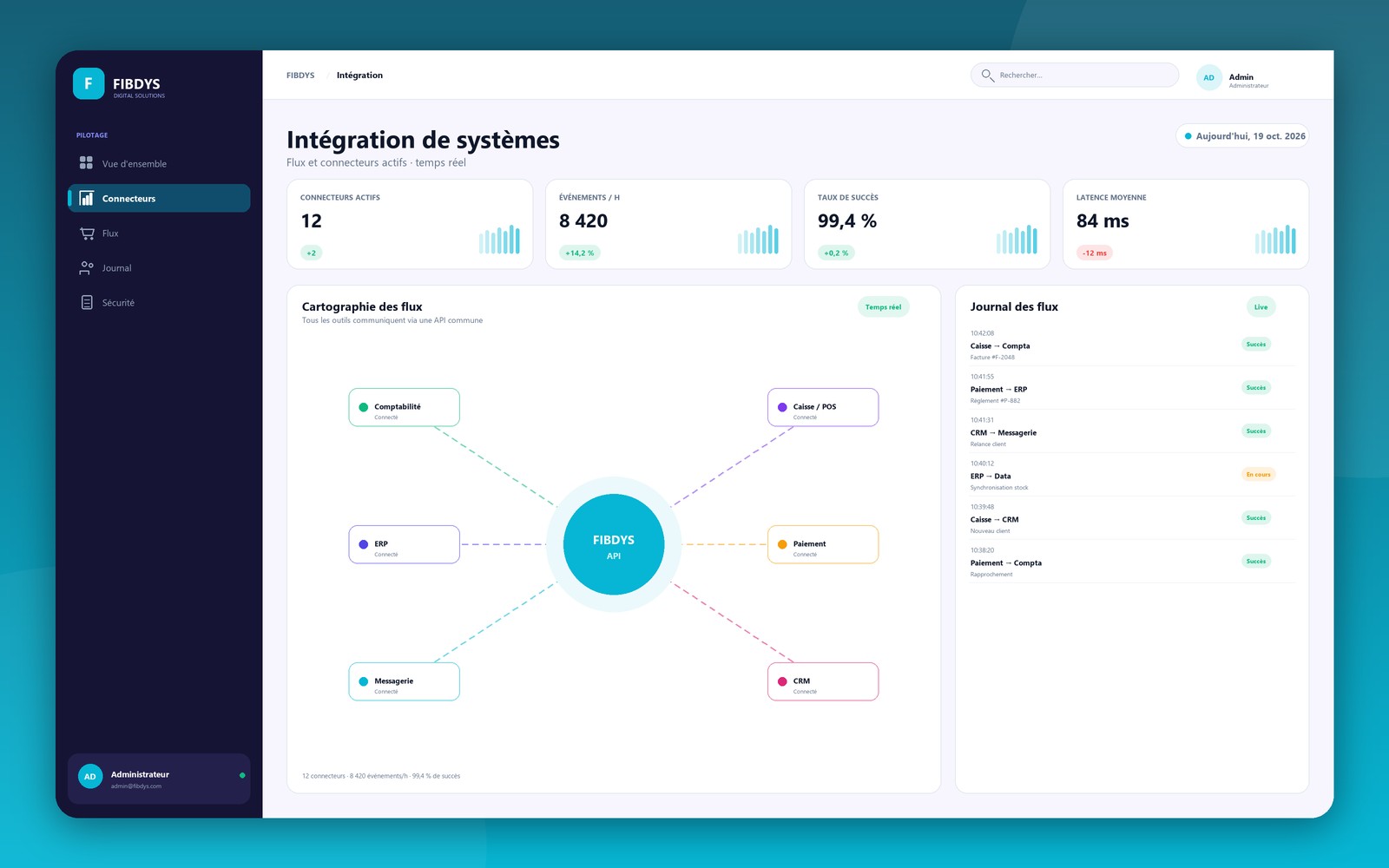The height and width of the screenshot is (868, 1389).
Task: Click the -12 ms latency badge
Action: (1095, 253)
